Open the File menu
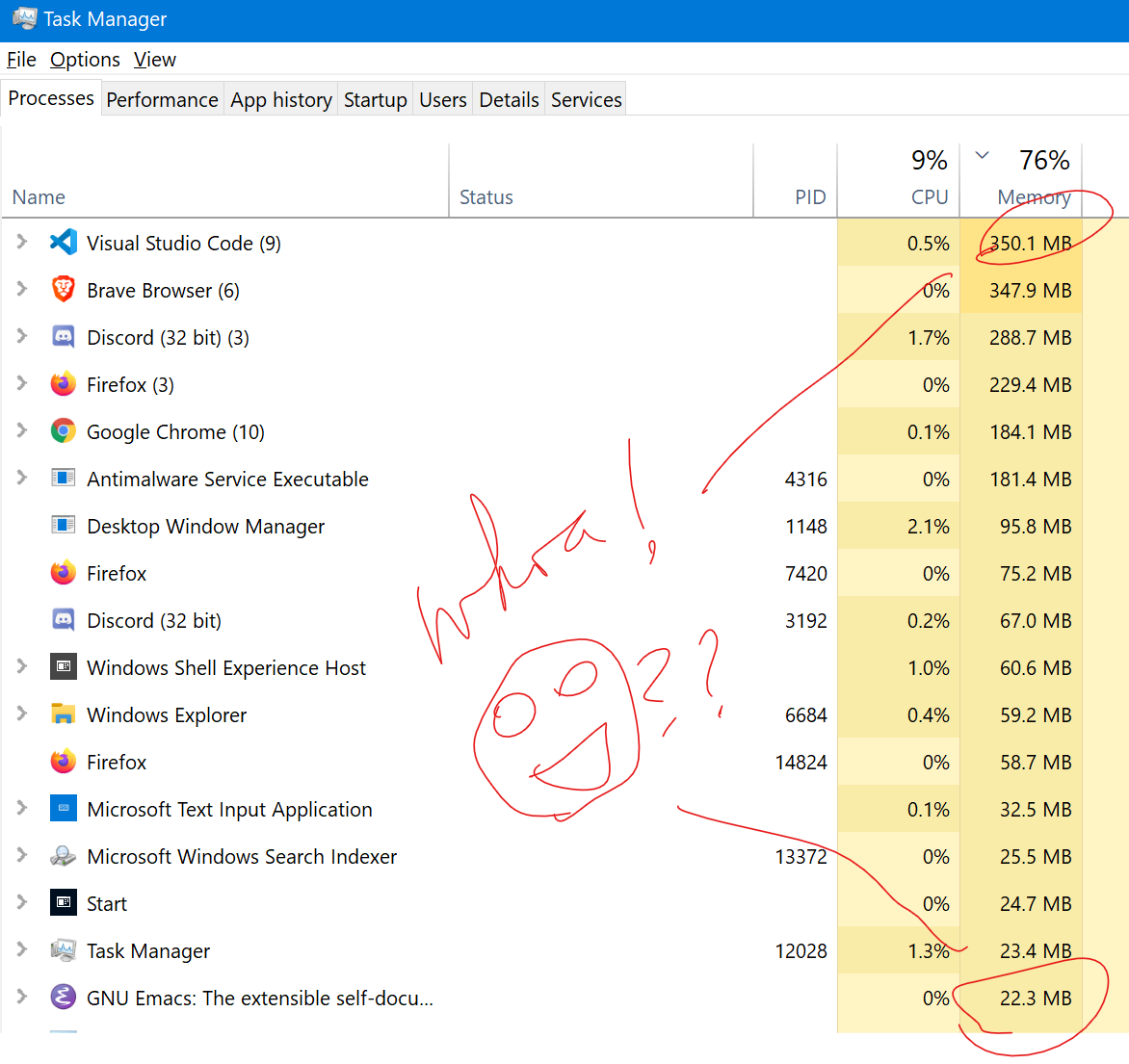Image resolution: width=1129 pixels, height=1064 pixels. (x=21, y=60)
